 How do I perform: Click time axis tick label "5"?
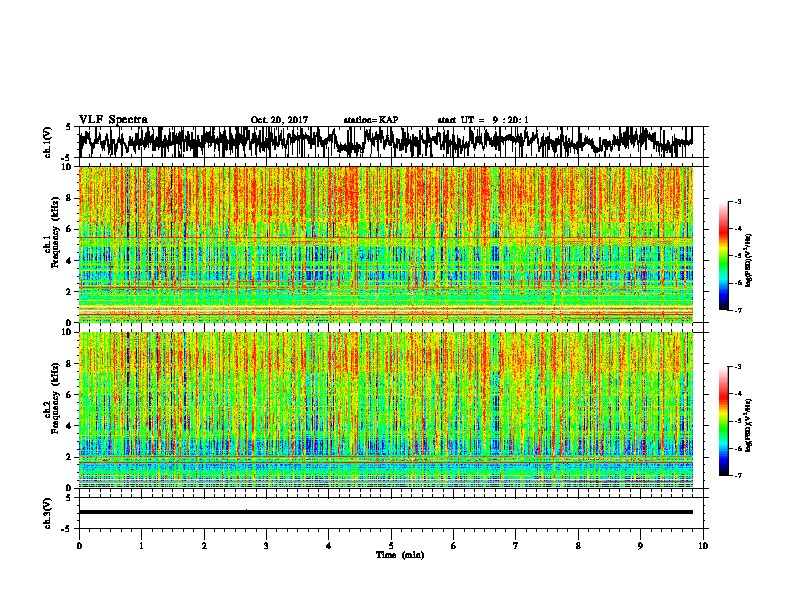coord(391,546)
